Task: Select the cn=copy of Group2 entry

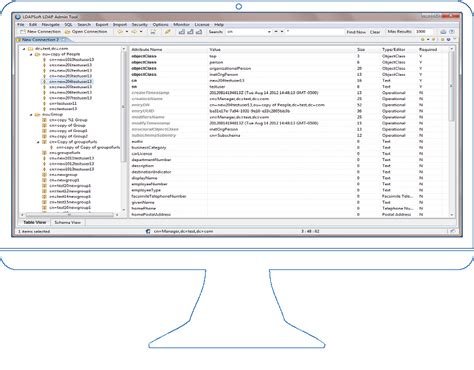Action: [68, 136]
